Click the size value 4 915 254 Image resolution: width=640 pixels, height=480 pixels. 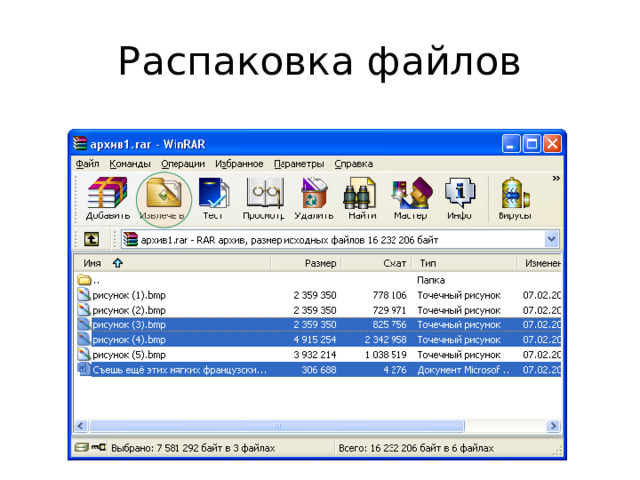(x=314, y=340)
